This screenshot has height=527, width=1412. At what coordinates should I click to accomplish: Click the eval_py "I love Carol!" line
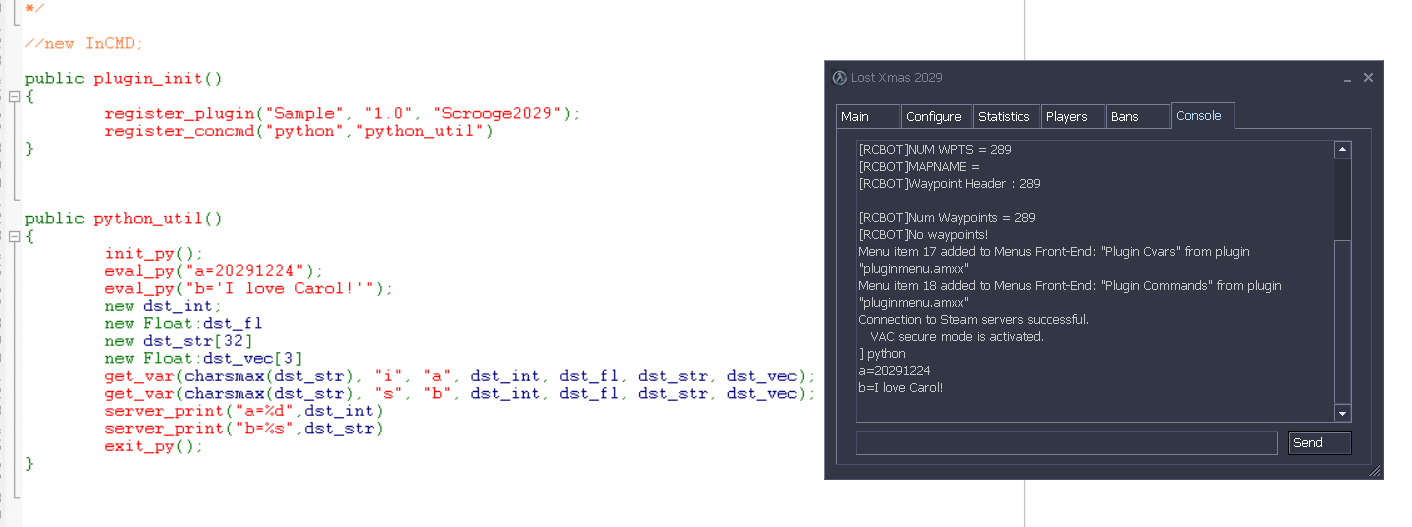(249, 288)
